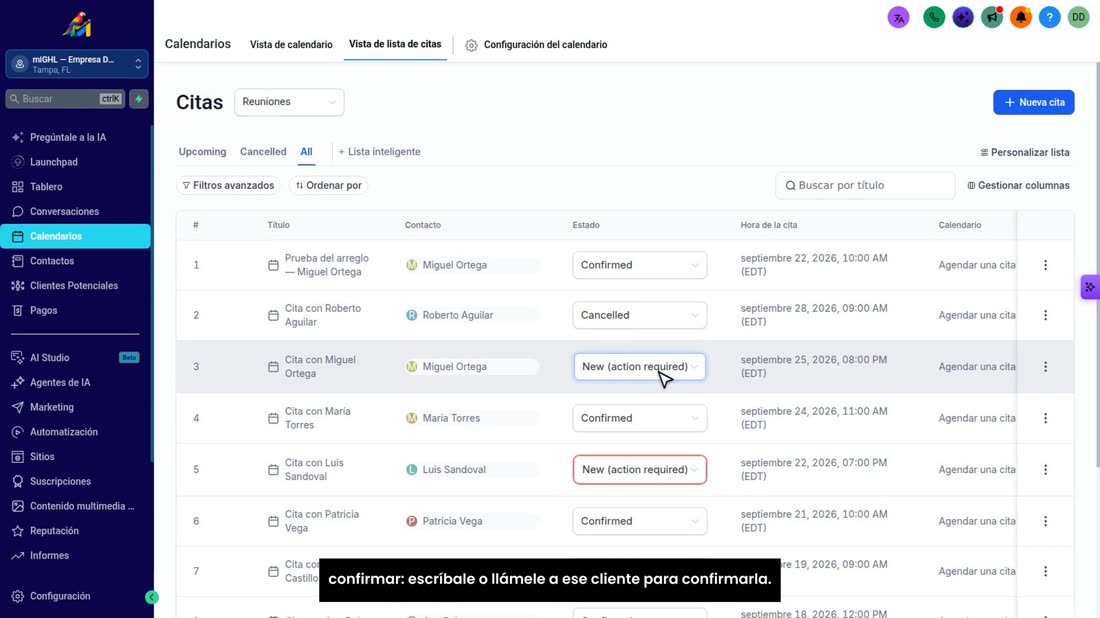Open row actions menu for Roberto Aguilar appointment
Screen dimensions: 1100x618
coord(1045,315)
